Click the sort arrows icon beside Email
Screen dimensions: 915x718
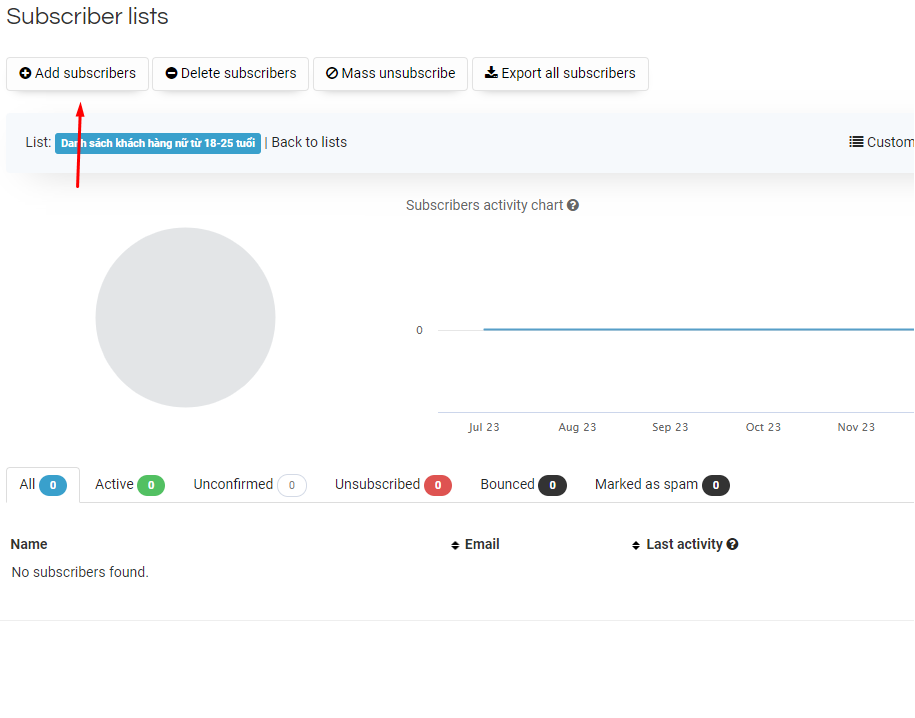pos(456,545)
